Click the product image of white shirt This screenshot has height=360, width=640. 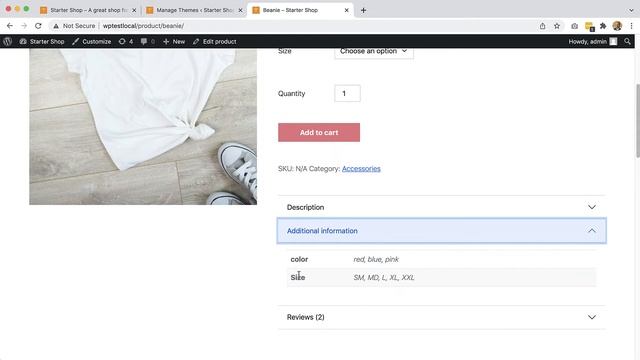143,127
